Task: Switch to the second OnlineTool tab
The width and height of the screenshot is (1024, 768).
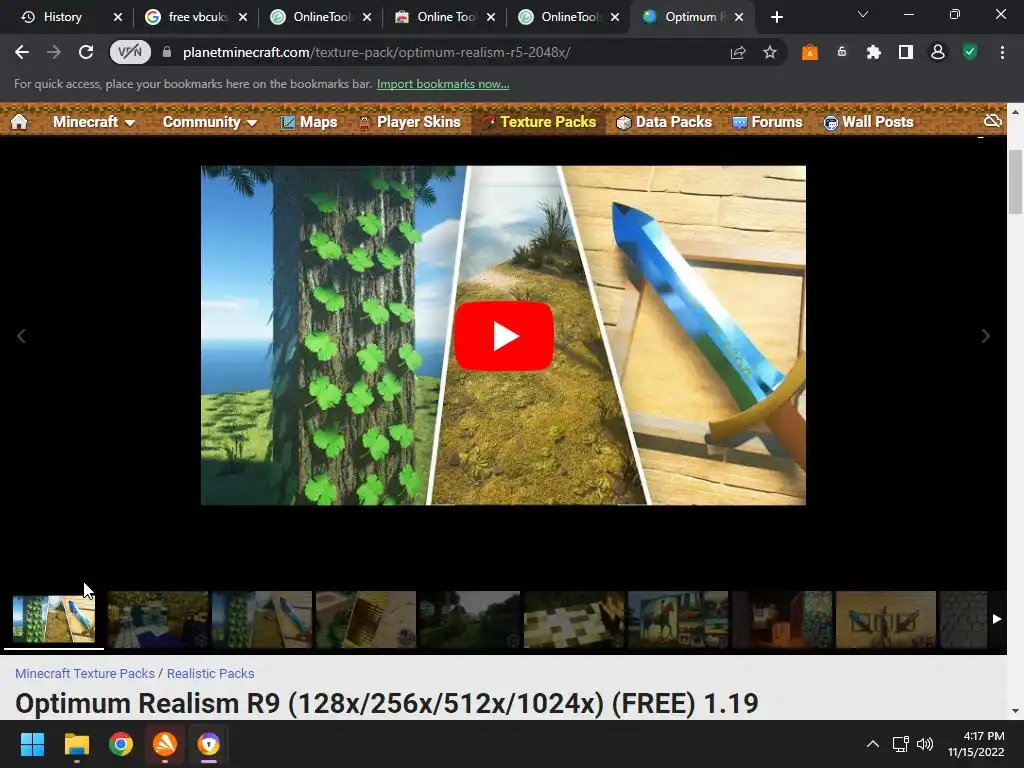Action: coord(321,17)
